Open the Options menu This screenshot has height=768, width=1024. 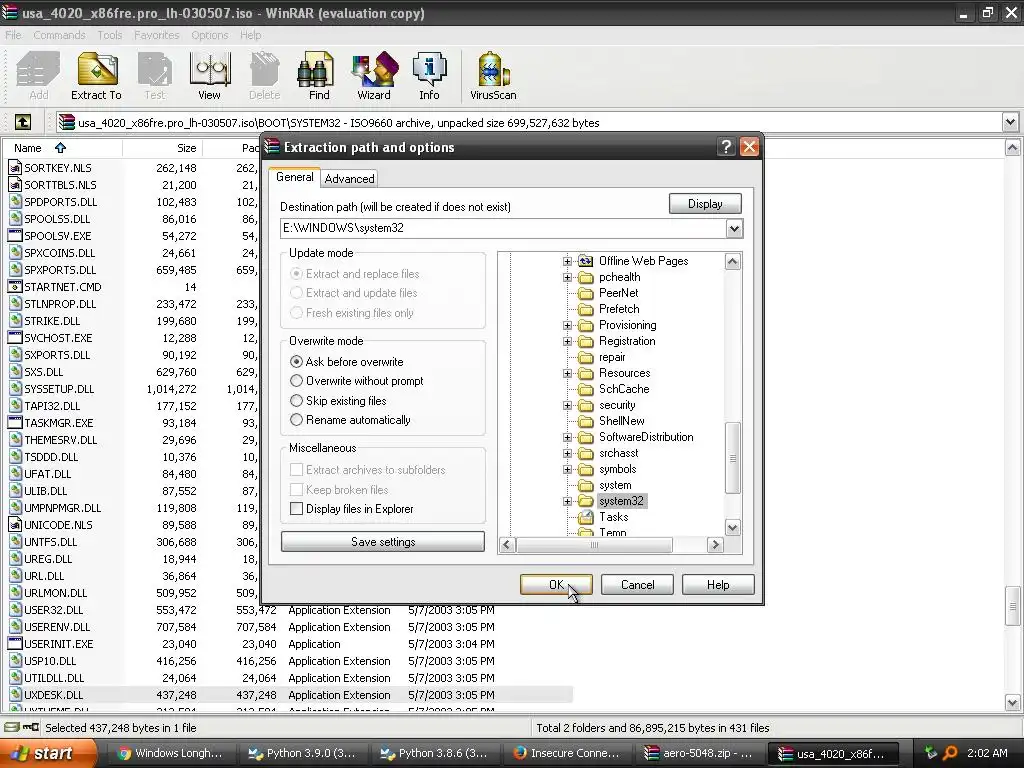210,35
